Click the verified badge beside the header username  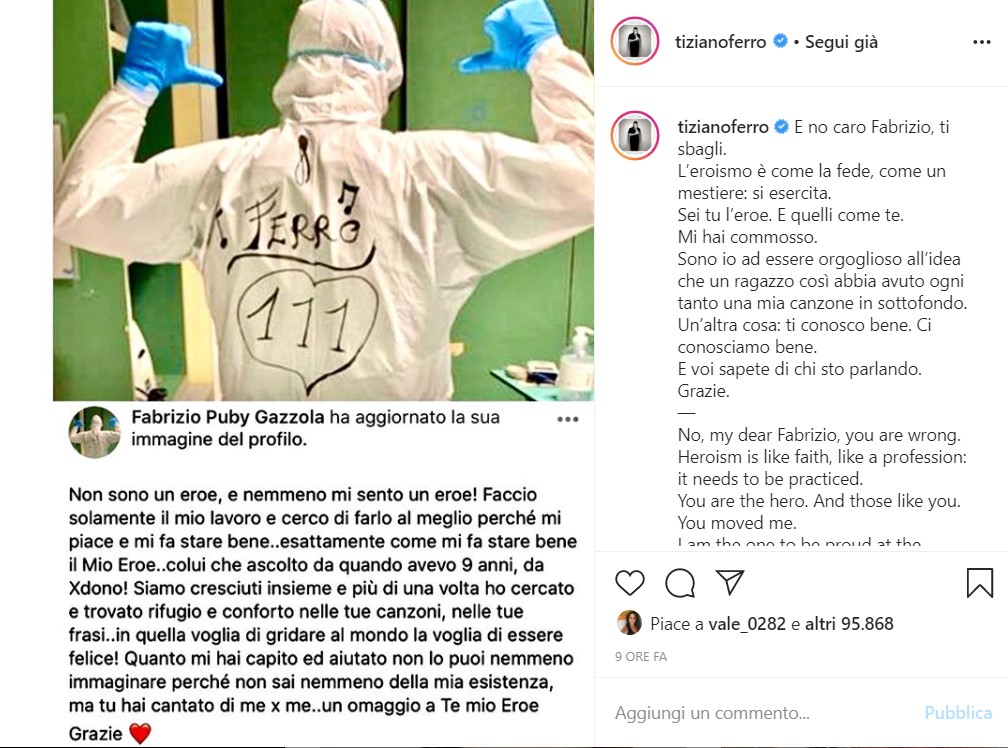click(x=780, y=41)
